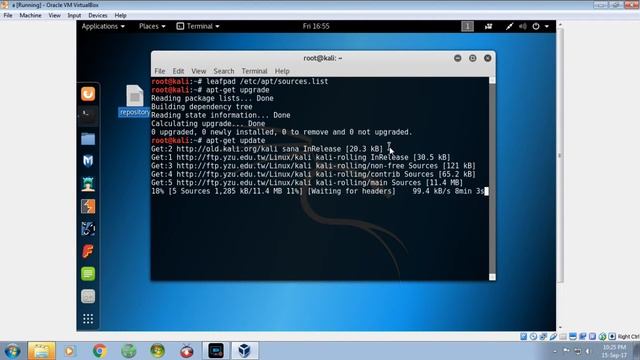Open the workspace indicator in Kali top bar

(x=467, y=26)
